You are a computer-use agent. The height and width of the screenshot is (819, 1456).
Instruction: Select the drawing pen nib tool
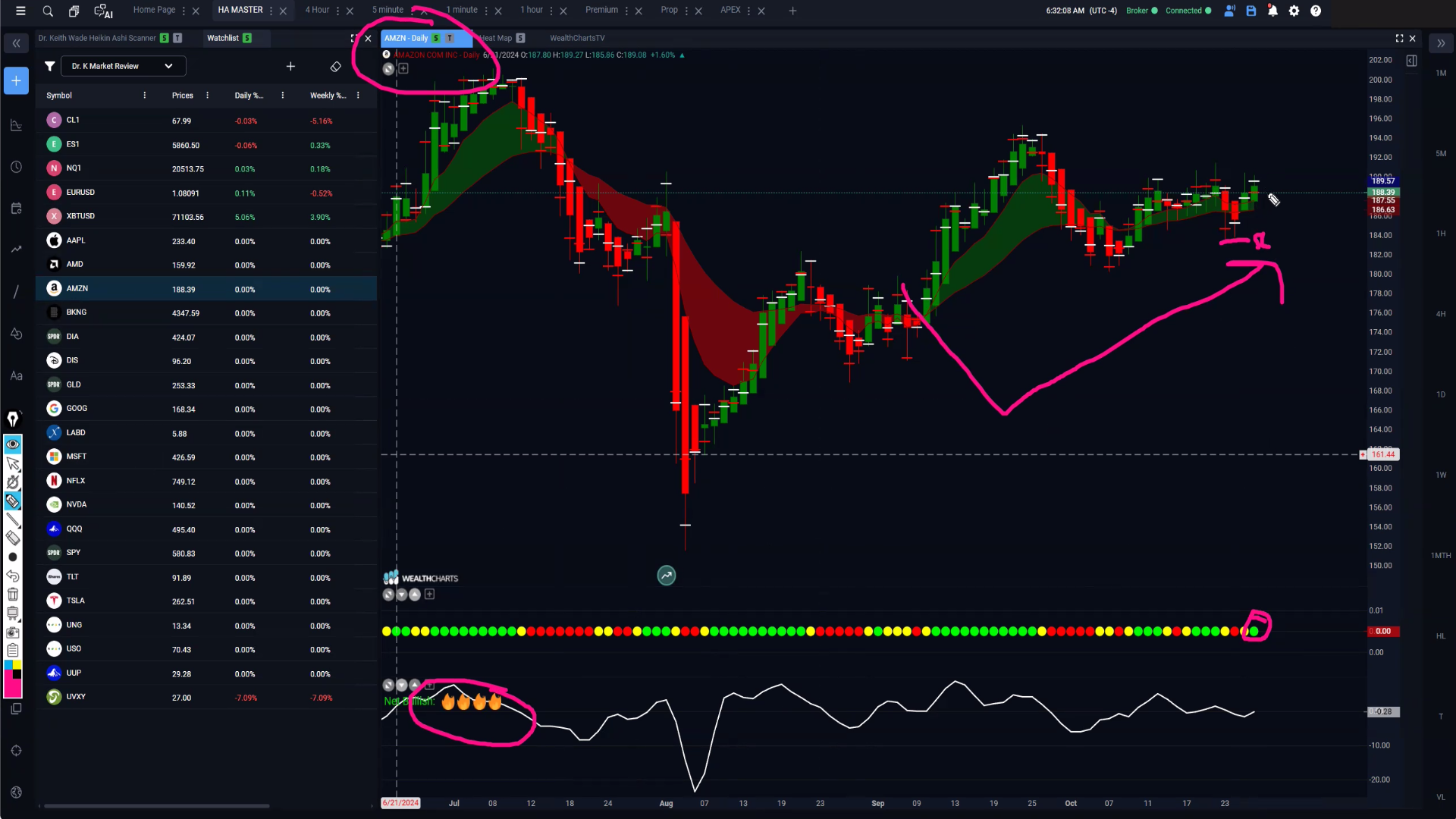point(13,419)
